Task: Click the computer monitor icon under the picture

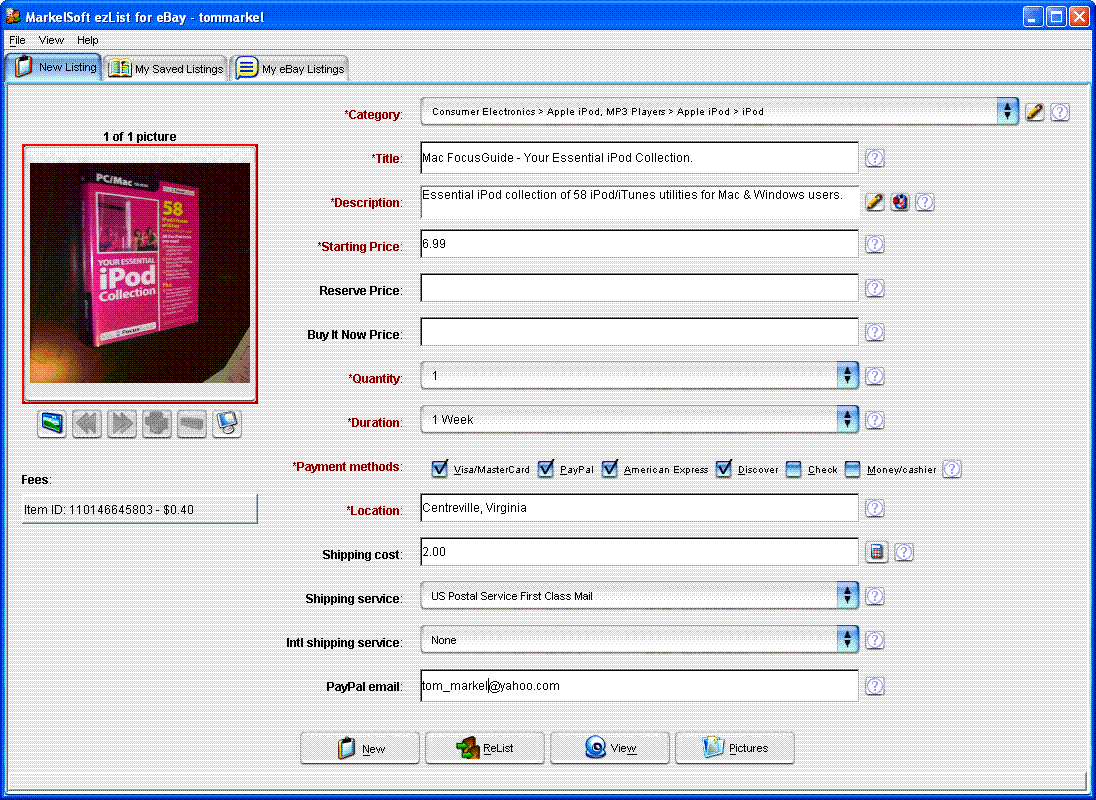Action: tap(227, 424)
